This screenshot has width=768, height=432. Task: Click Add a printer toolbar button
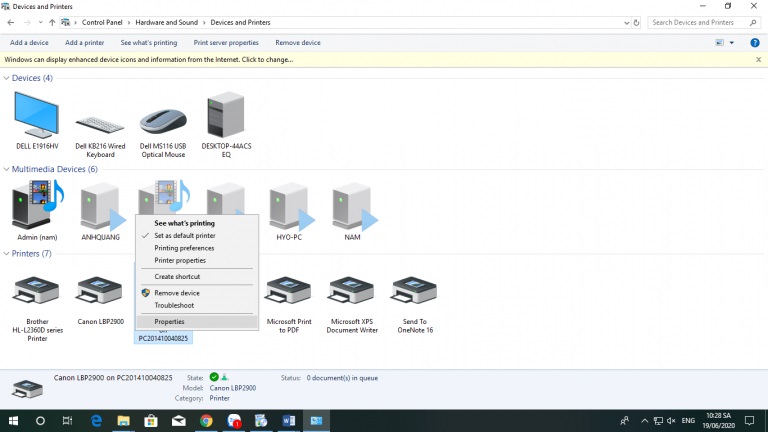click(x=84, y=43)
